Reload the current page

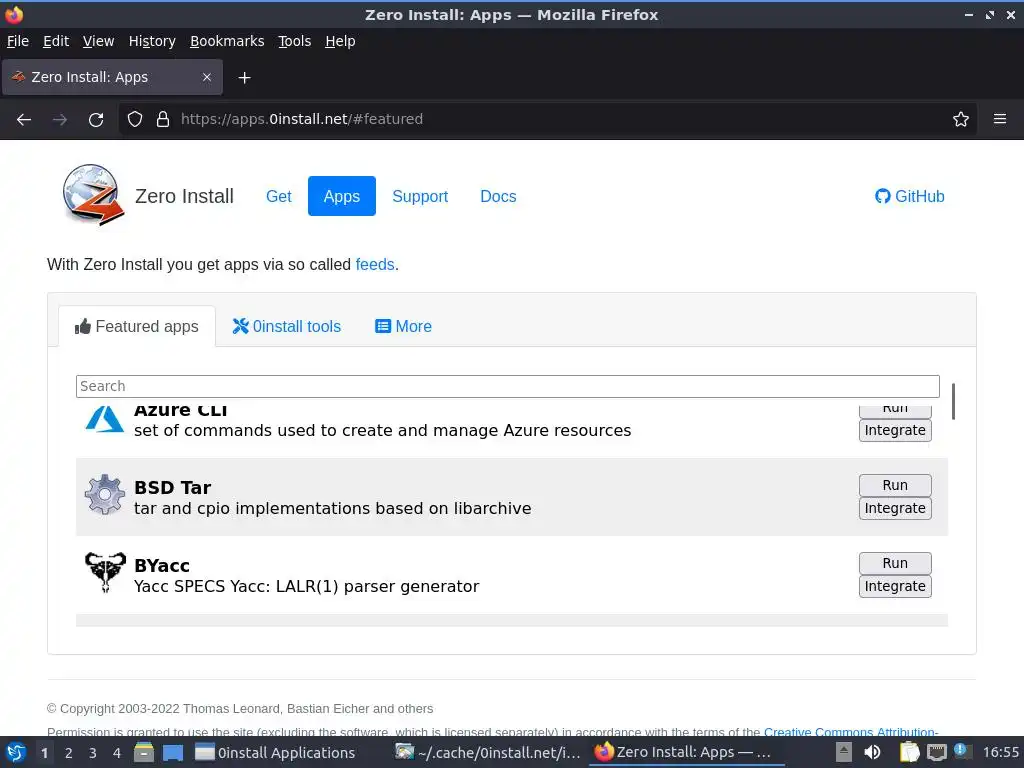click(x=96, y=120)
